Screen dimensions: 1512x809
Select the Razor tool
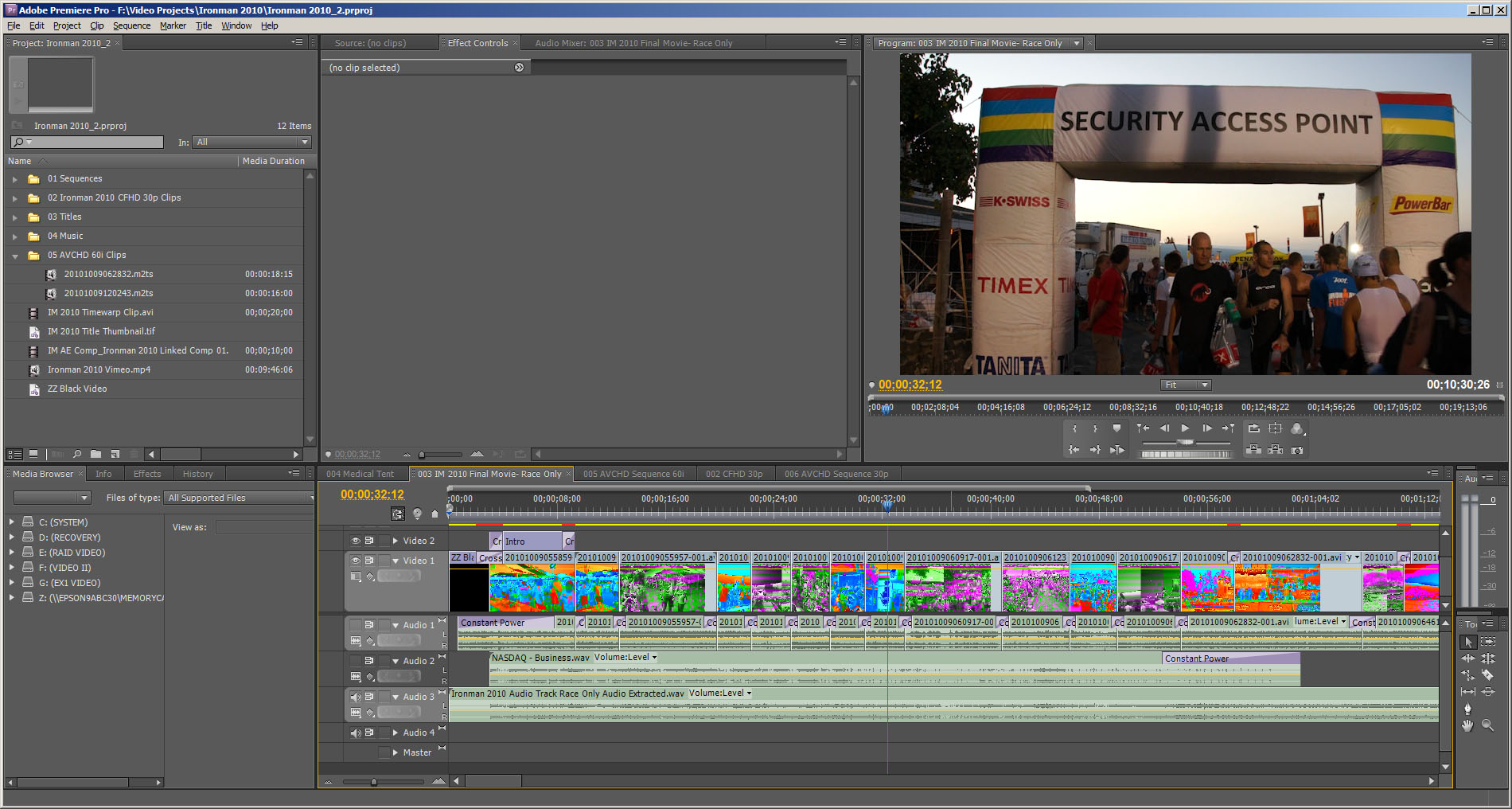point(1487,675)
